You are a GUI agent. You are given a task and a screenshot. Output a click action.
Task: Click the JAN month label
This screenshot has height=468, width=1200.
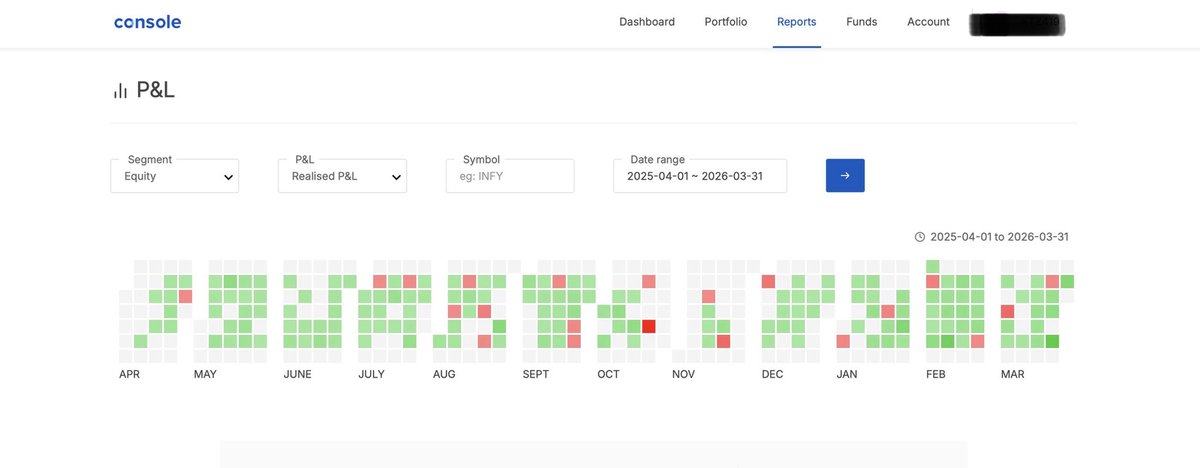[x=847, y=375]
